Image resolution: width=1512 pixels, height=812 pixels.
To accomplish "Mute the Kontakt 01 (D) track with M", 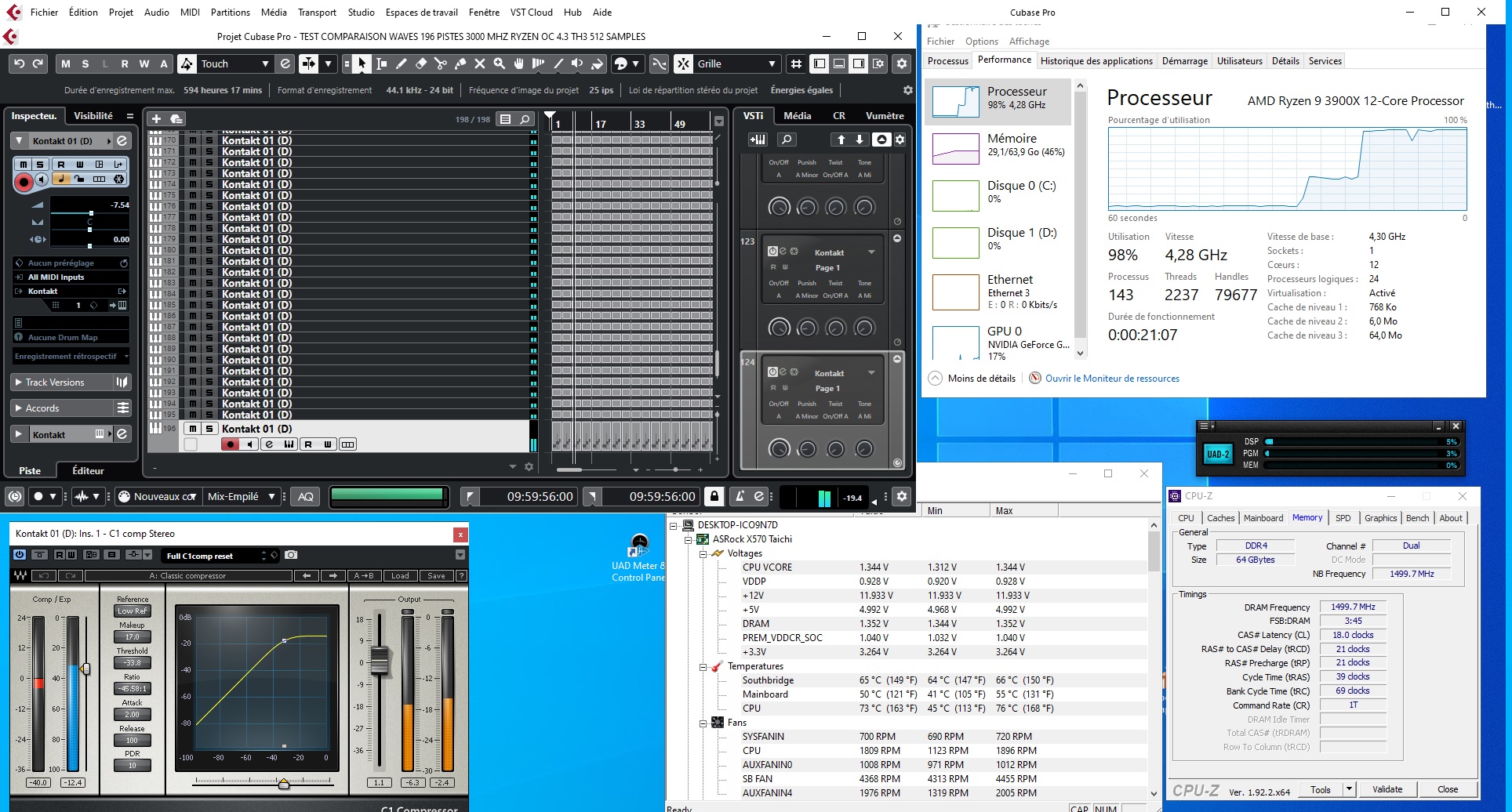I will click(24, 165).
